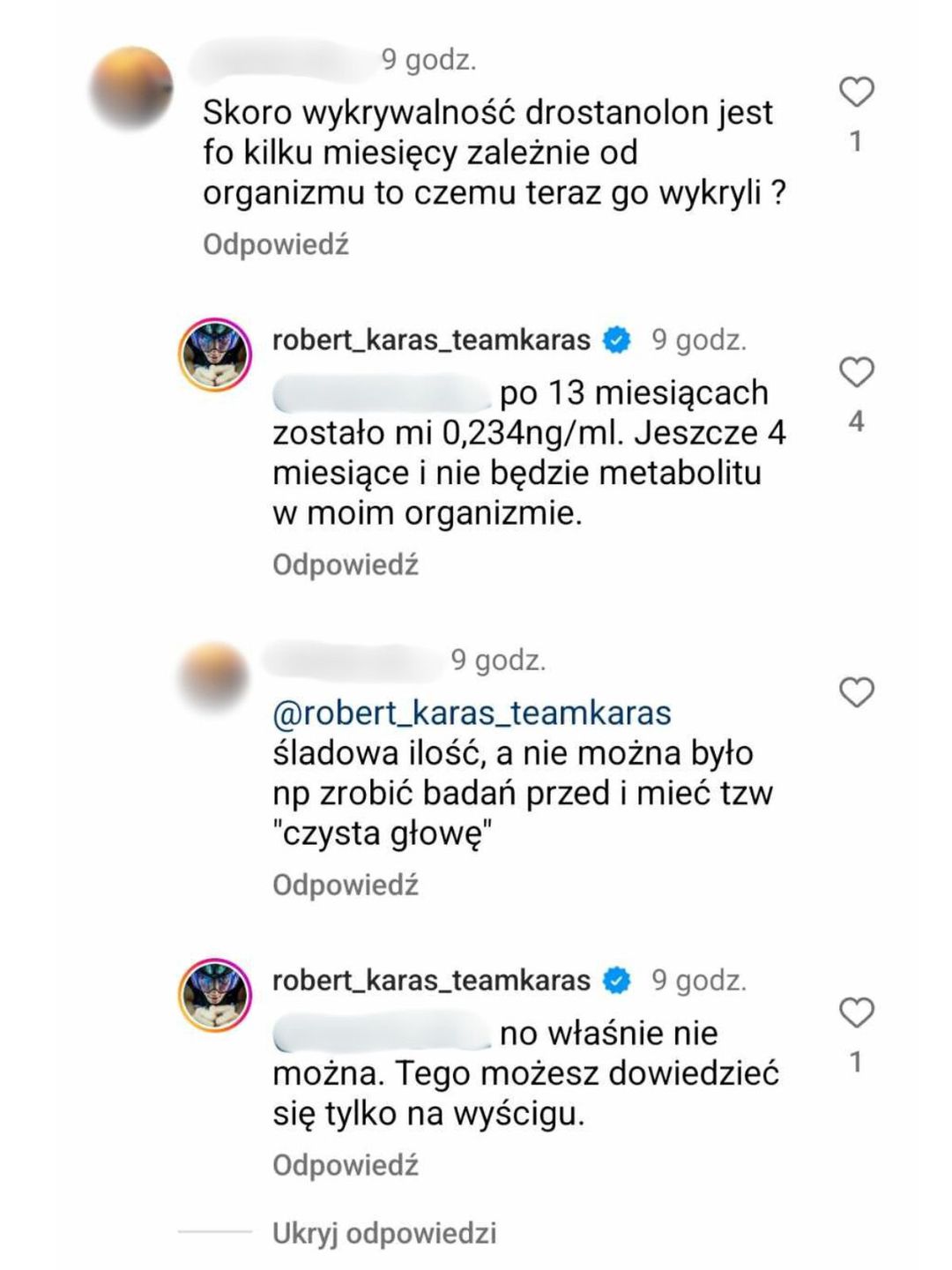View the 4 likes on Karas's reply

(856, 422)
